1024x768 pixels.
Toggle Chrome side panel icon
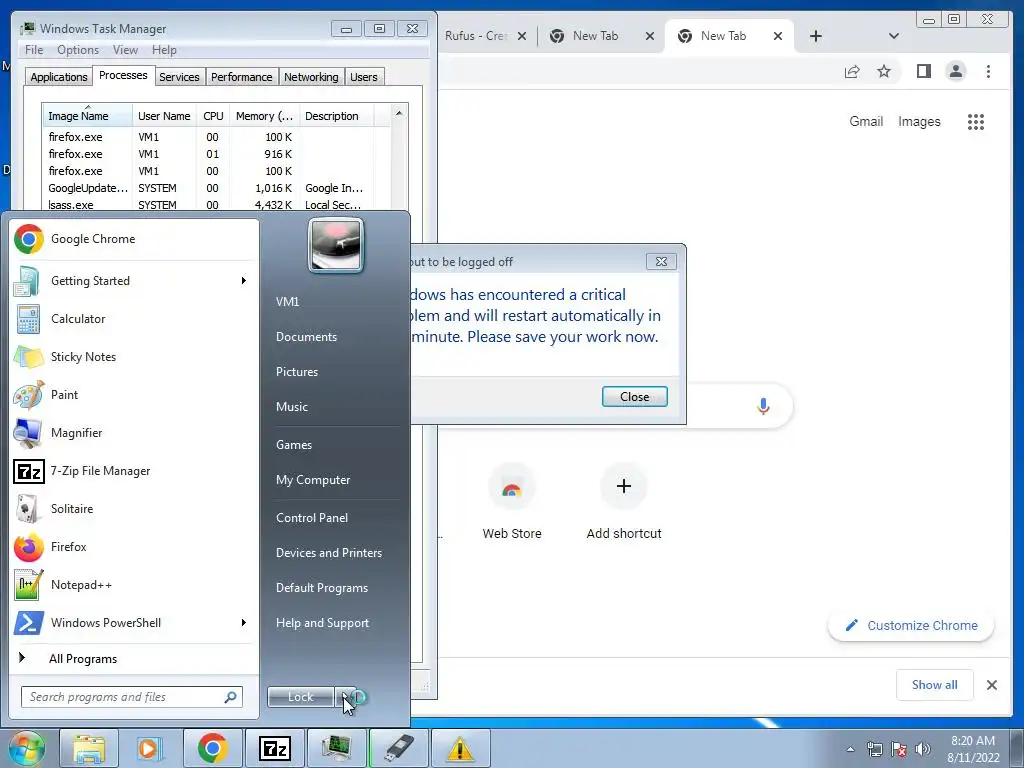(923, 71)
